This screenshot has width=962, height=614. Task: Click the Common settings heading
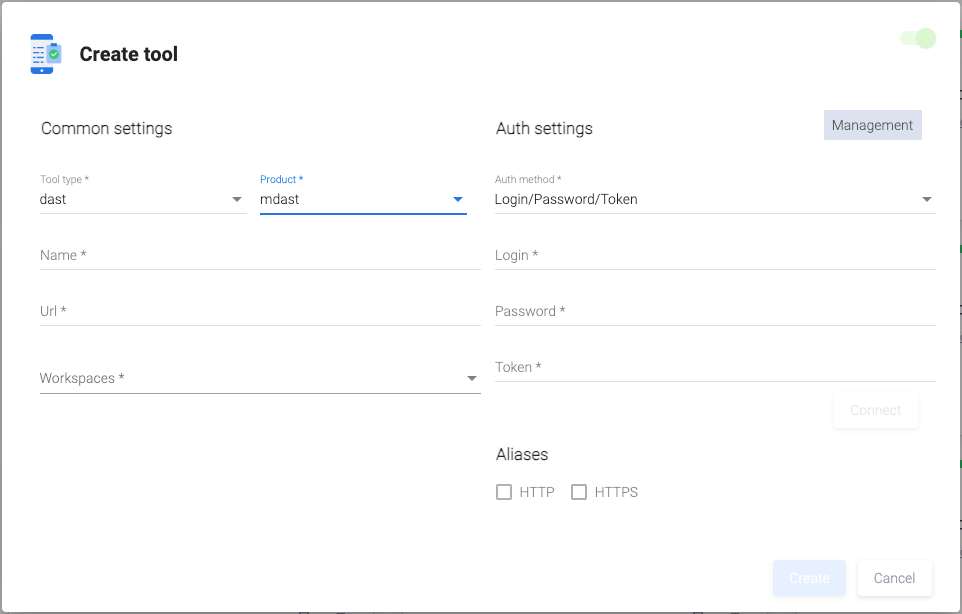106,128
